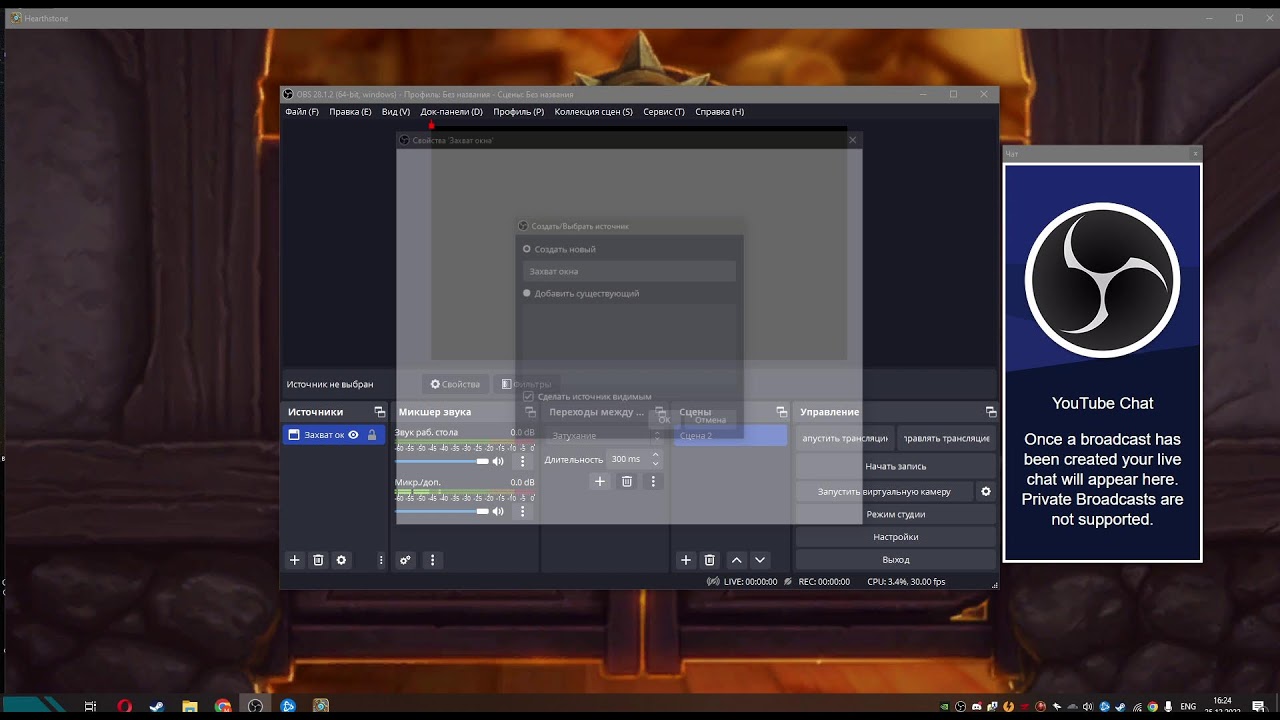Mute the Микр./доп. channel
Viewport: 1280px width, 720px height.
point(498,511)
